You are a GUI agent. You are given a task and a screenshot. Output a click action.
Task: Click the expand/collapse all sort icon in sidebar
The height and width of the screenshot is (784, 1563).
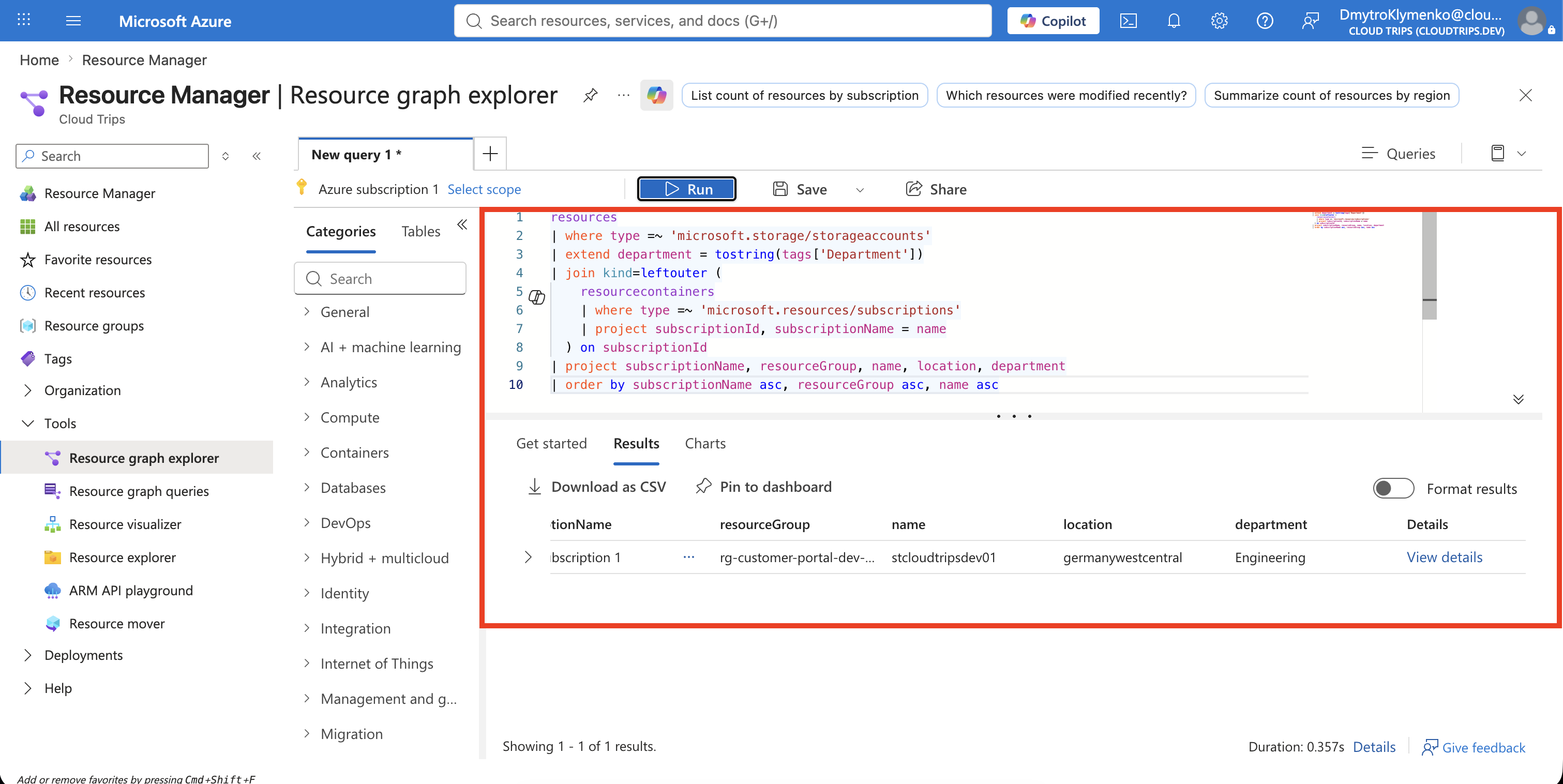coord(226,156)
